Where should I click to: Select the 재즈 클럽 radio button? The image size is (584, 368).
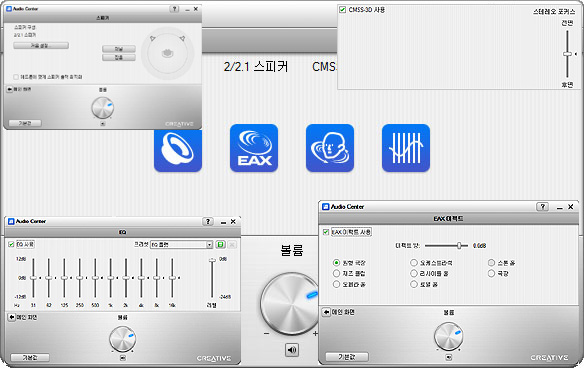coord(336,273)
